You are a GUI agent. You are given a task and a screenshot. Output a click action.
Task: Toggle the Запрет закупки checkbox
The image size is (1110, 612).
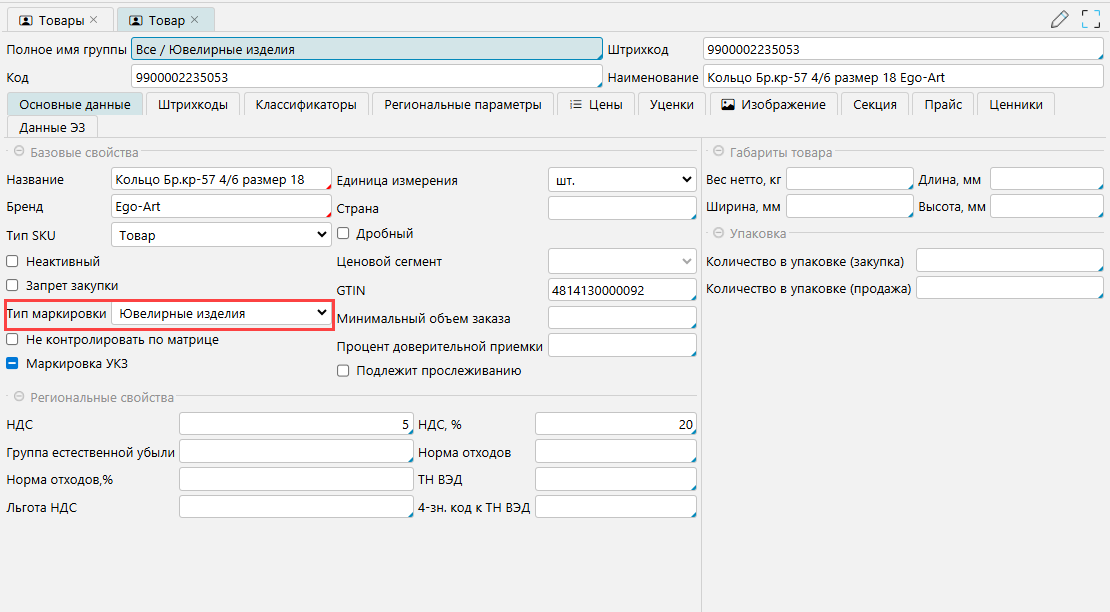(x=13, y=286)
